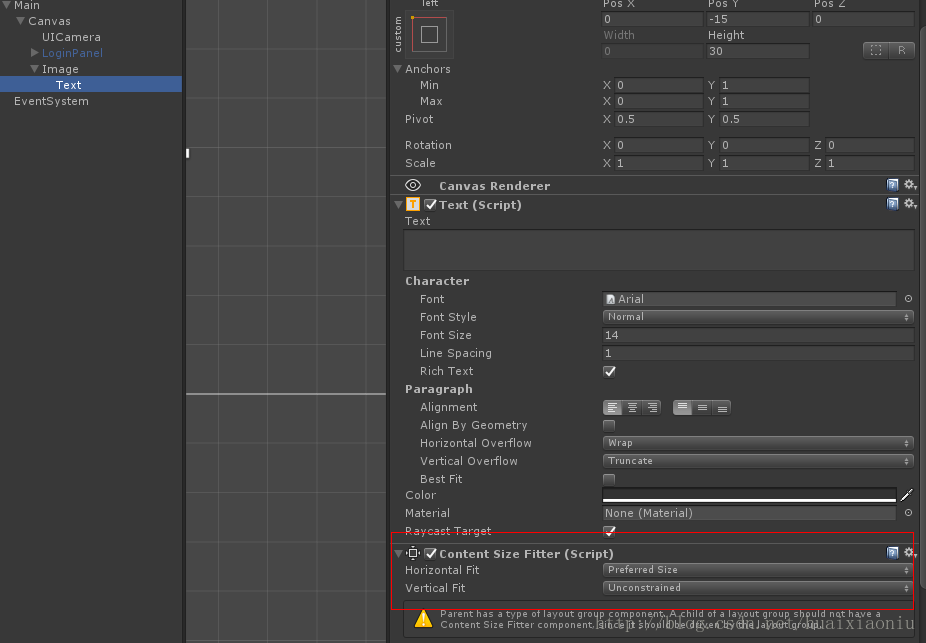Enable Best Fit checkbox
The height and width of the screenshot is (643, 926).
609,479
